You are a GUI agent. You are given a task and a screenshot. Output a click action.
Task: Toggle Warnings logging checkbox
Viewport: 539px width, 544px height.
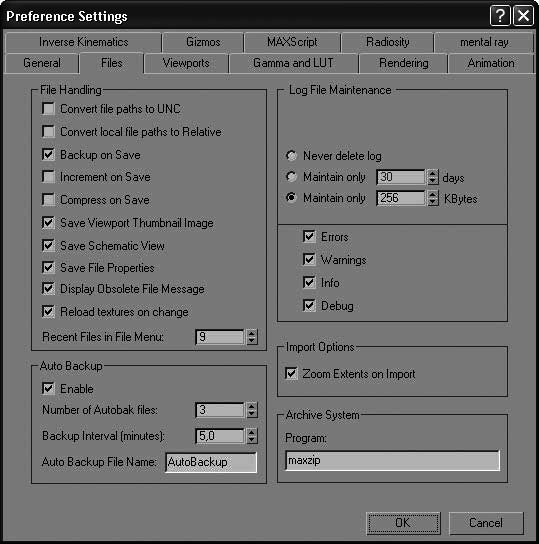click(309, 260)
